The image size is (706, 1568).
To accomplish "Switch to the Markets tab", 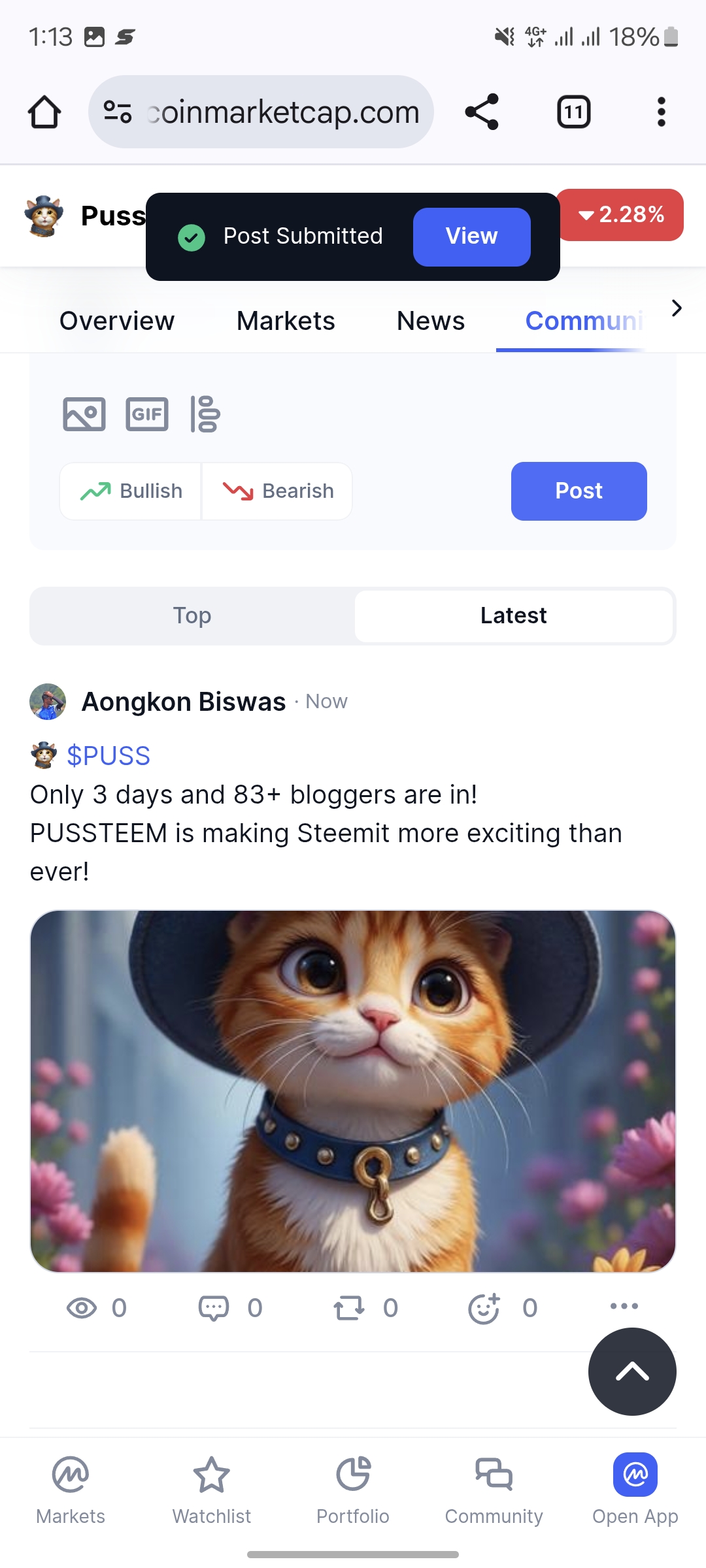I will pyautogui.click(x=286, y=321).
